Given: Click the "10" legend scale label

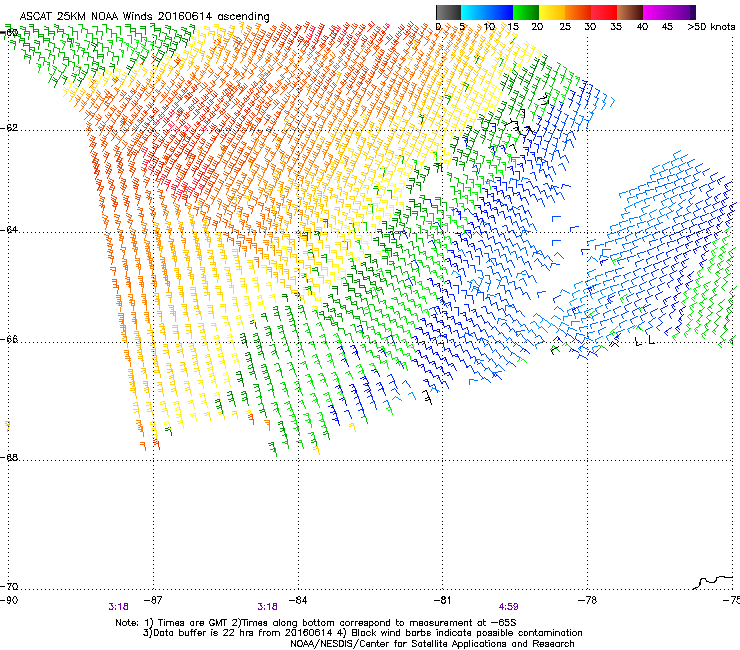Looking at the screenshot, I should click(x=489, y=27).
